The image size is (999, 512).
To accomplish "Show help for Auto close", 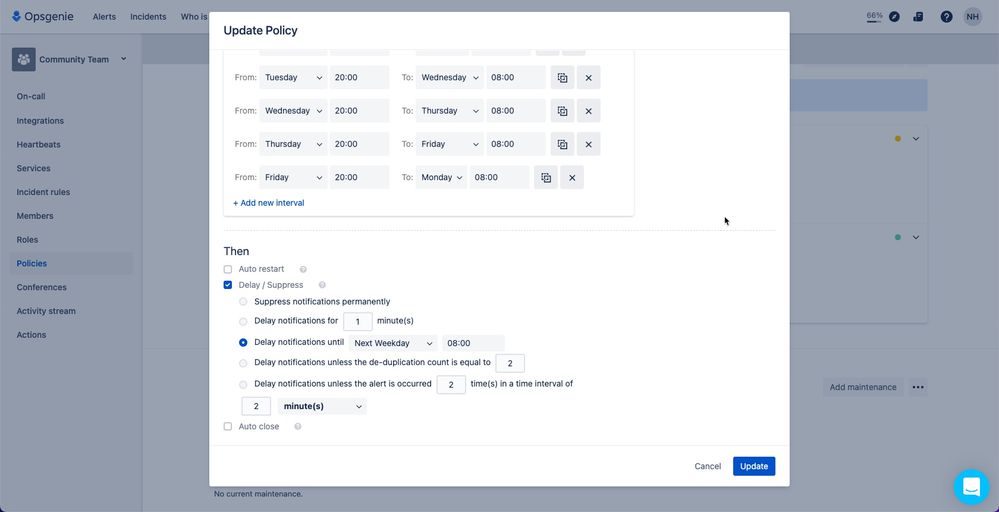I will pyautogui.click(x=298, y=427).
